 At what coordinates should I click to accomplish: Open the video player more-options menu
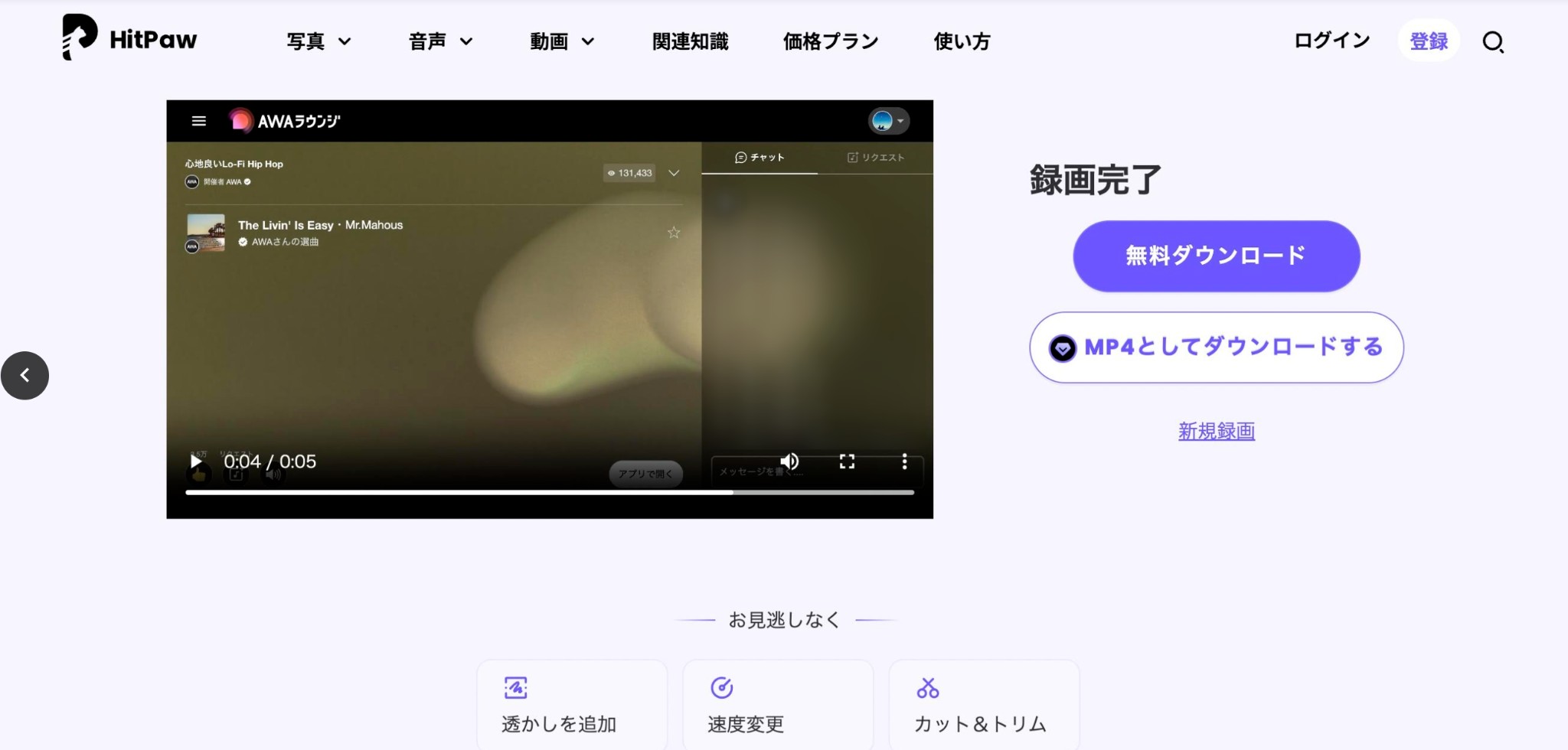[904, 461]
